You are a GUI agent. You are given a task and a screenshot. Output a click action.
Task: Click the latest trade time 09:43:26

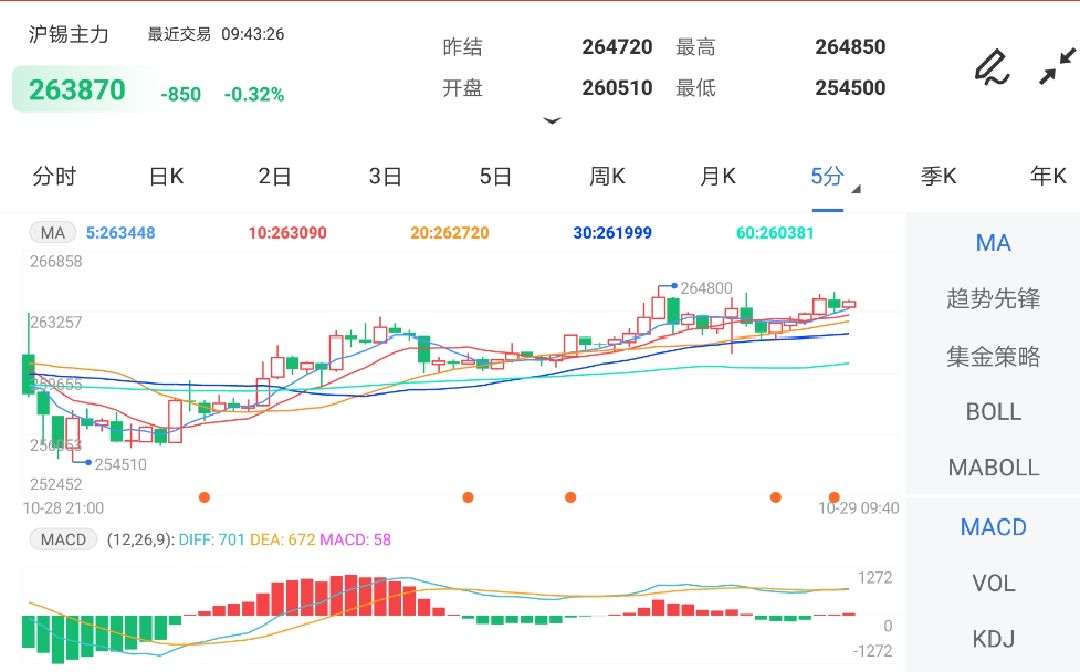click(253, 34)
